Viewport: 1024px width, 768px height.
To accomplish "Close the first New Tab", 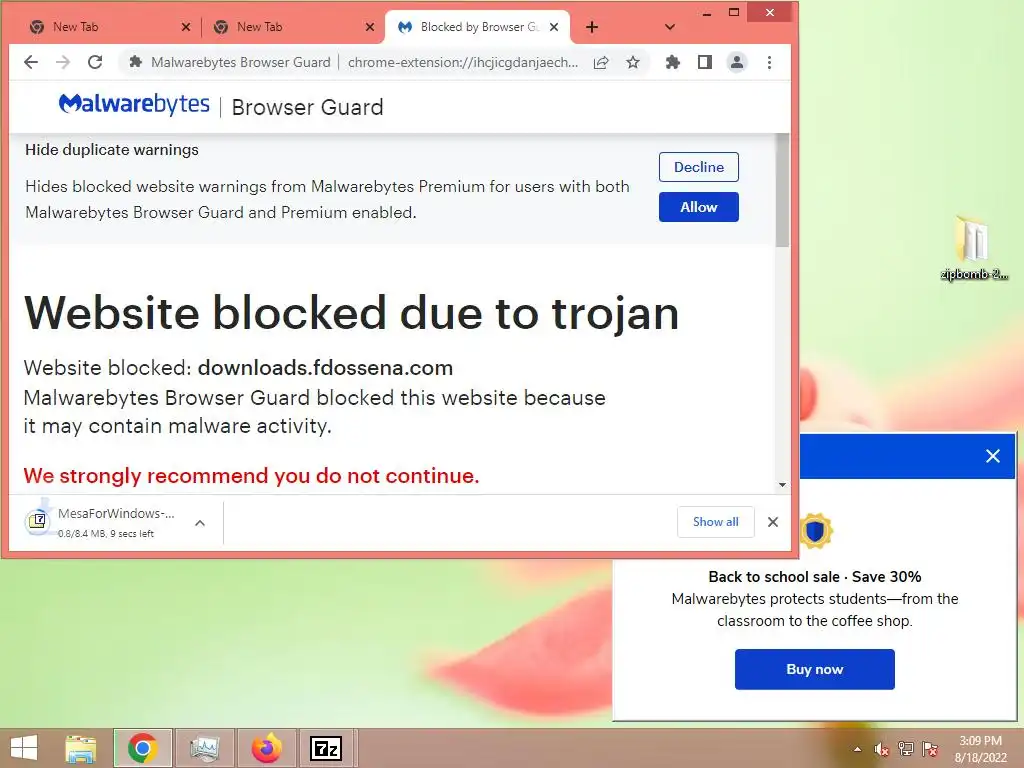I will (186, 27).
